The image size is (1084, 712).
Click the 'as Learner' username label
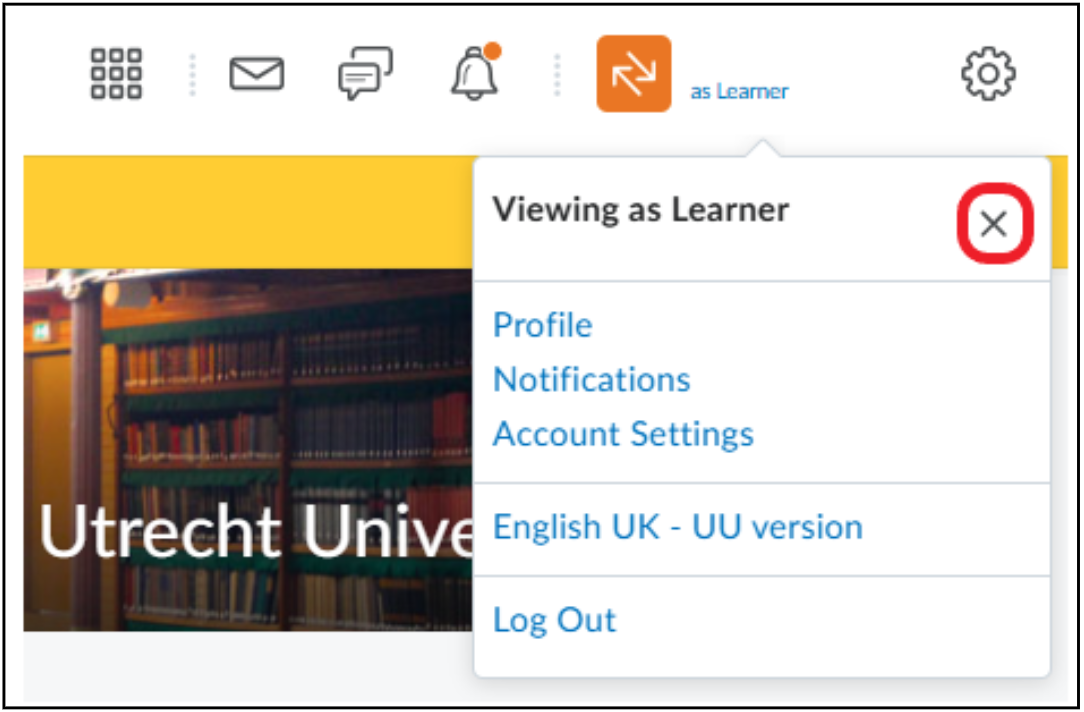coord(740,91)
